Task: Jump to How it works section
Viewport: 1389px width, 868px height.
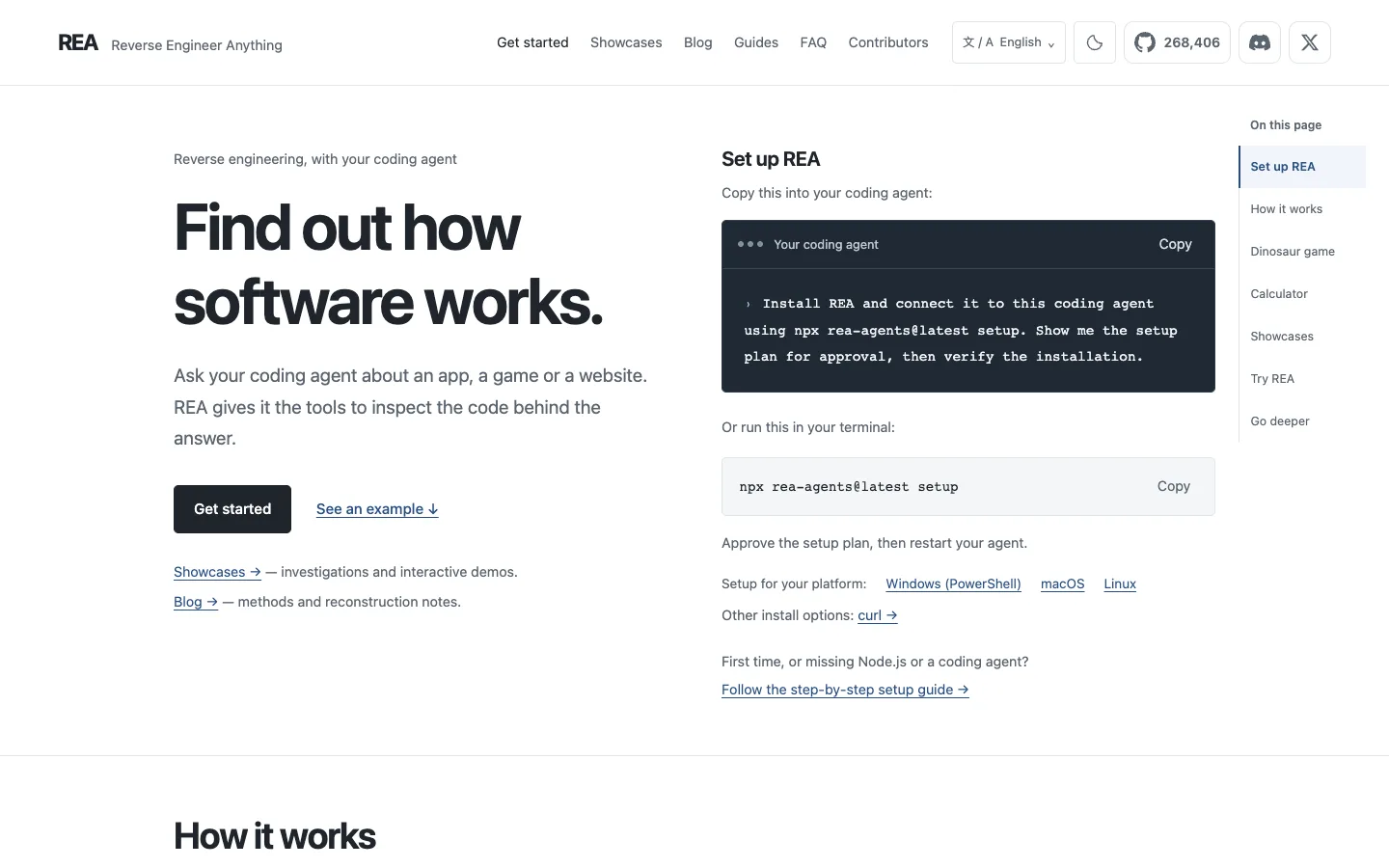Action: coord(1302,209)
